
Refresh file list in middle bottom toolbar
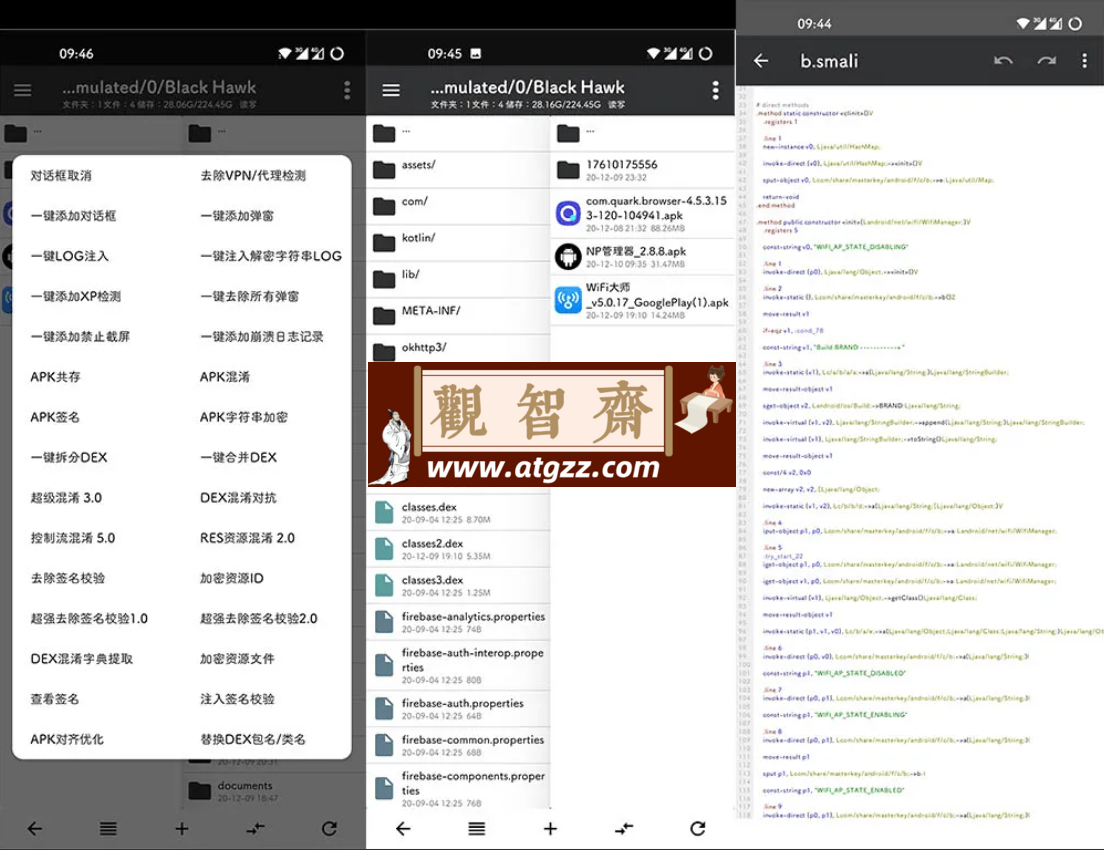click(x=697, y=828)
